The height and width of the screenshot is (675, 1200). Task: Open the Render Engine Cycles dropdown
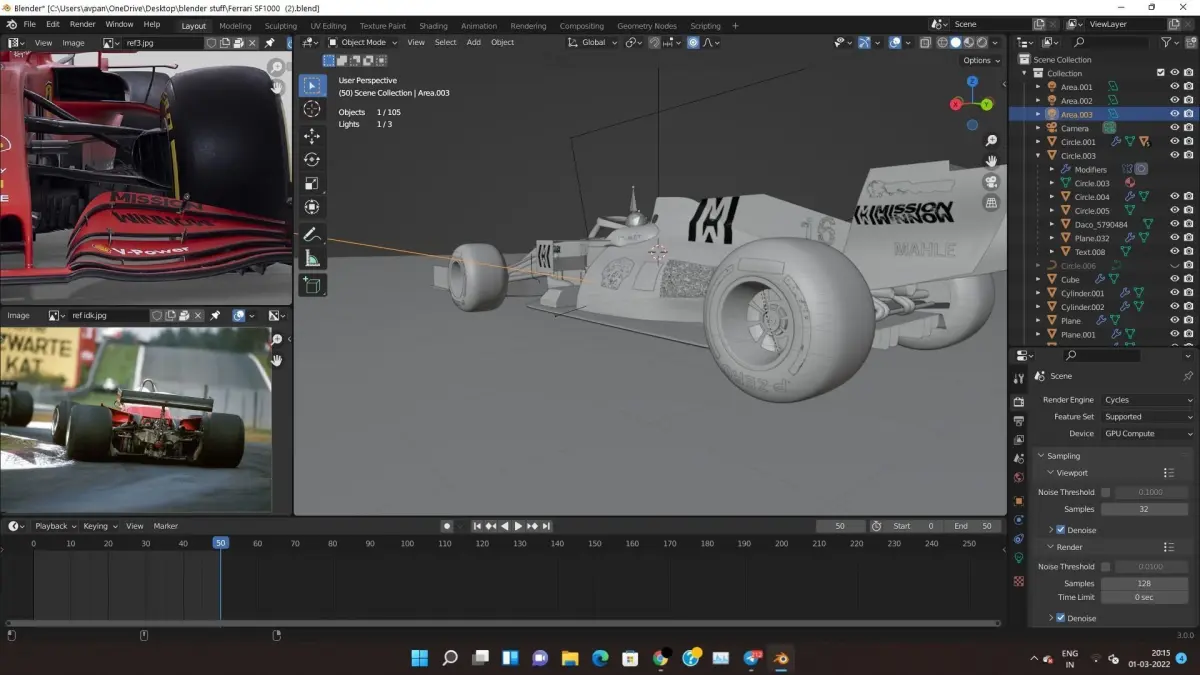[x=1147, y=400]
